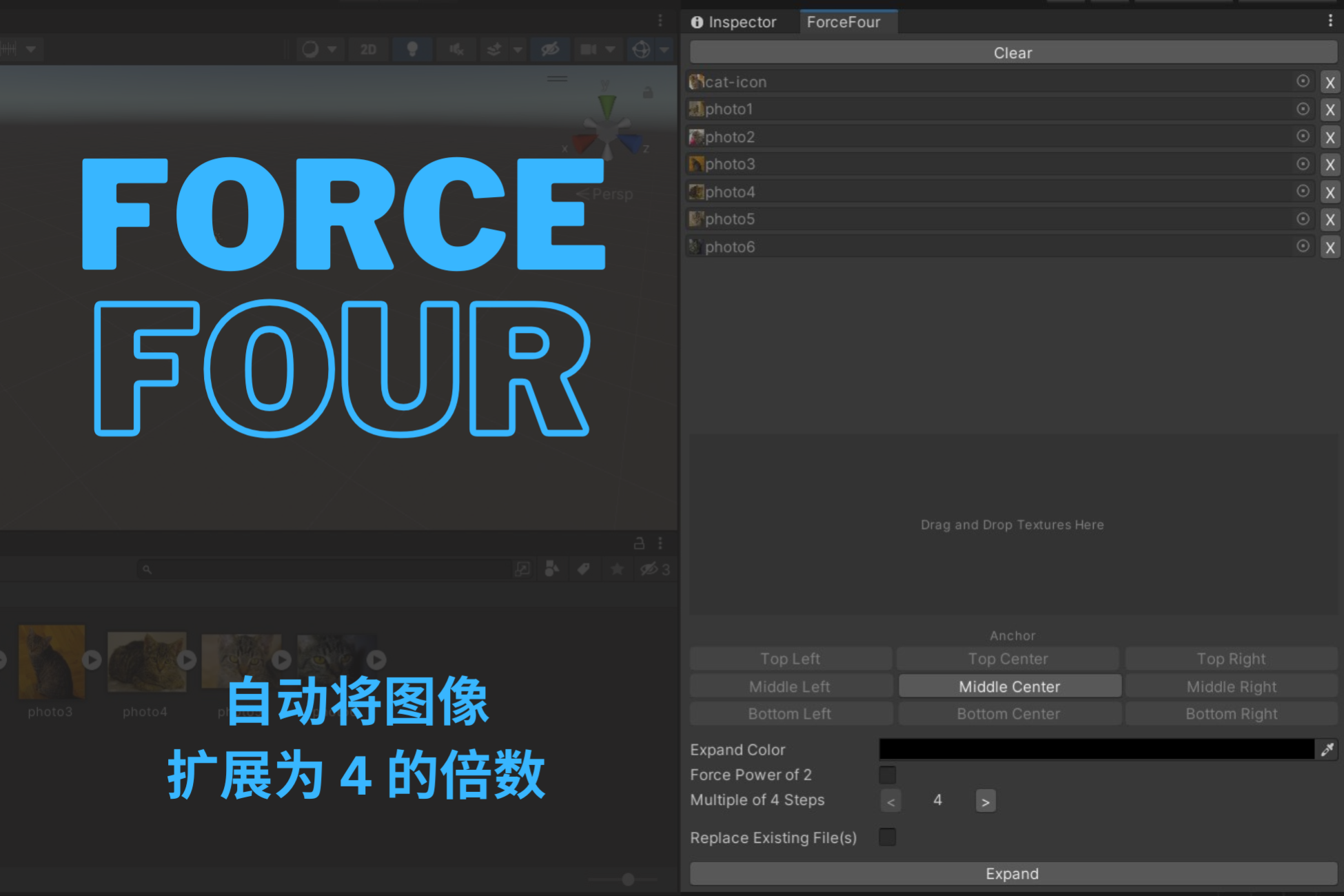Open the camera settings dropdown arrow
Viewport: 1344px width, 896px height.
[x=610, y=50]
